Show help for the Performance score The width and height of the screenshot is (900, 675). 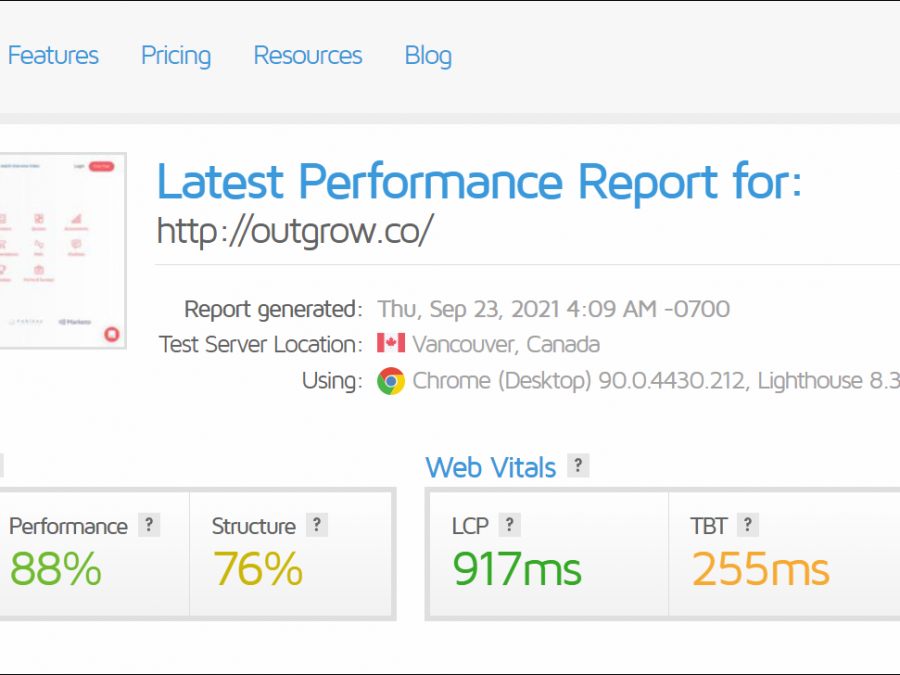(x=149, y=525)
